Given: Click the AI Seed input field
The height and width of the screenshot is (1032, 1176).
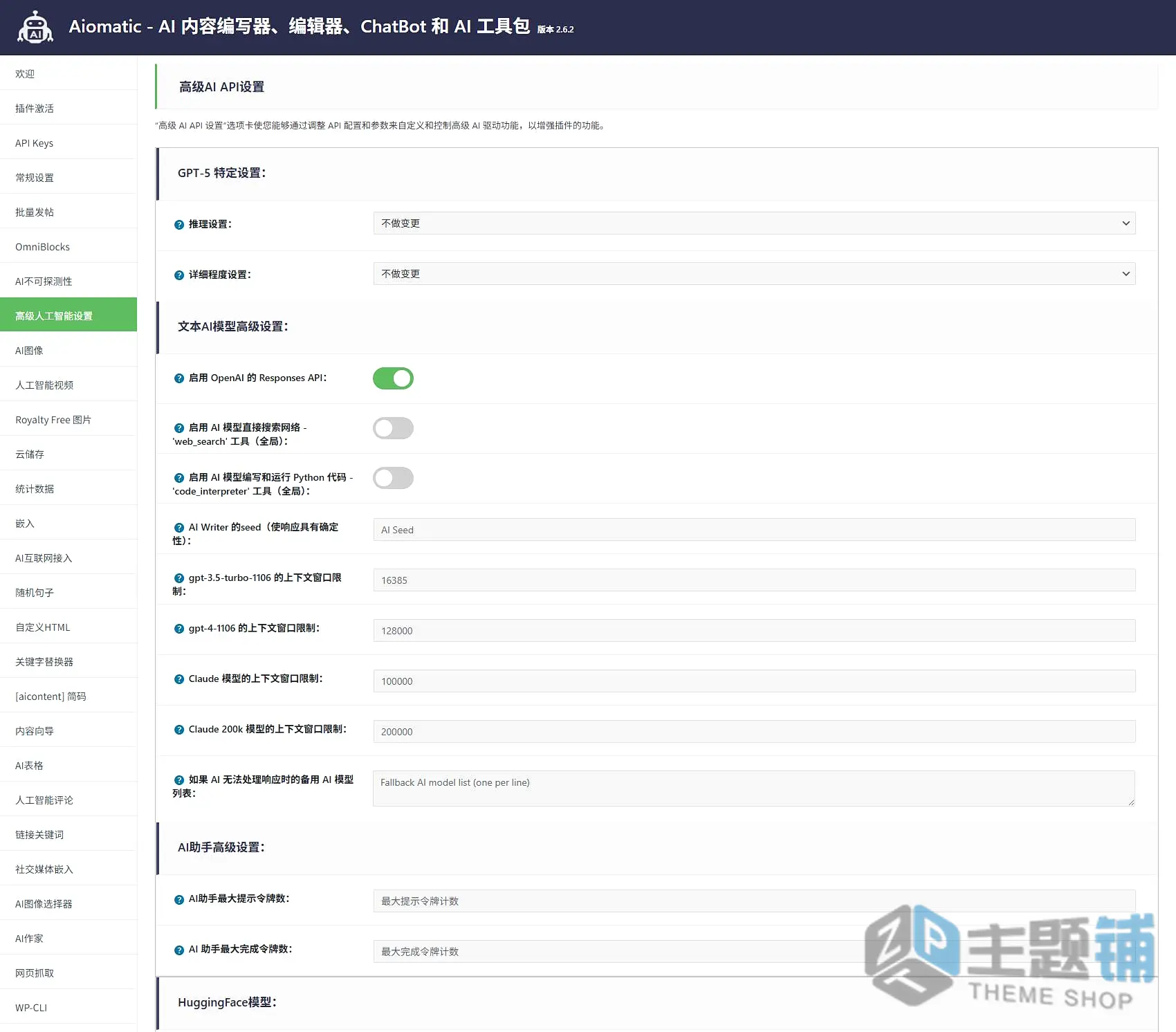Looking at the screenshot, I should pos(754,530).
